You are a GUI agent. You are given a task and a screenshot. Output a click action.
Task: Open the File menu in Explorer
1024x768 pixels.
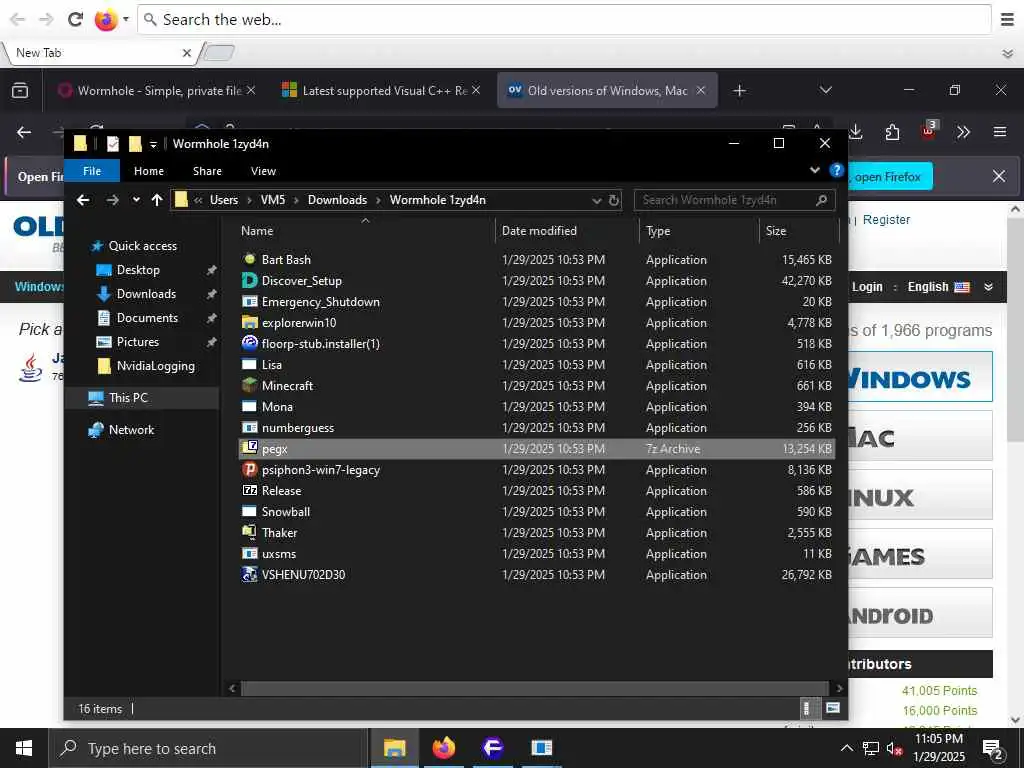pyautogui.click(x=92, y=170)
